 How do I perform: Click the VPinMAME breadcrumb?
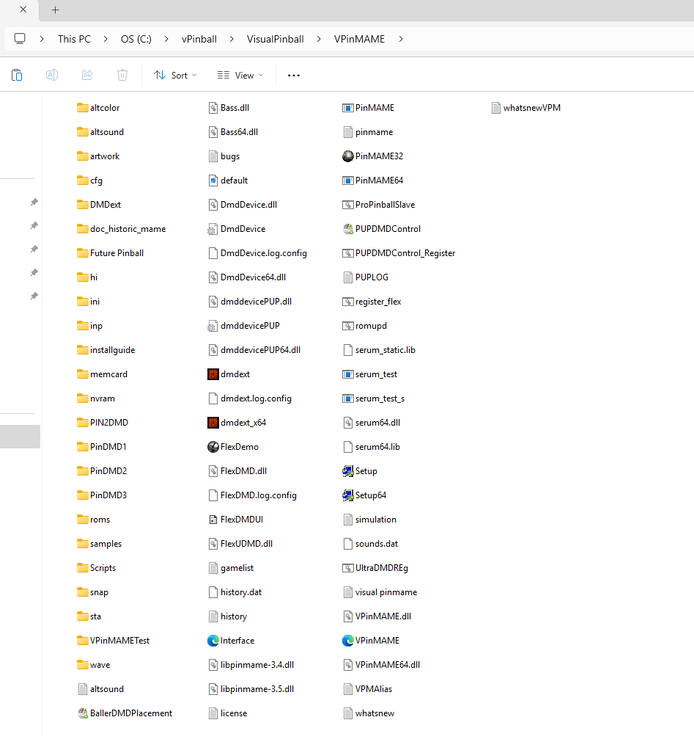click(x=359, y=39)
